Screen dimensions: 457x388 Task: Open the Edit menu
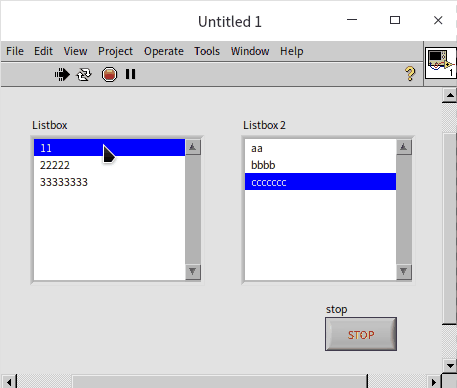[43, 51]
